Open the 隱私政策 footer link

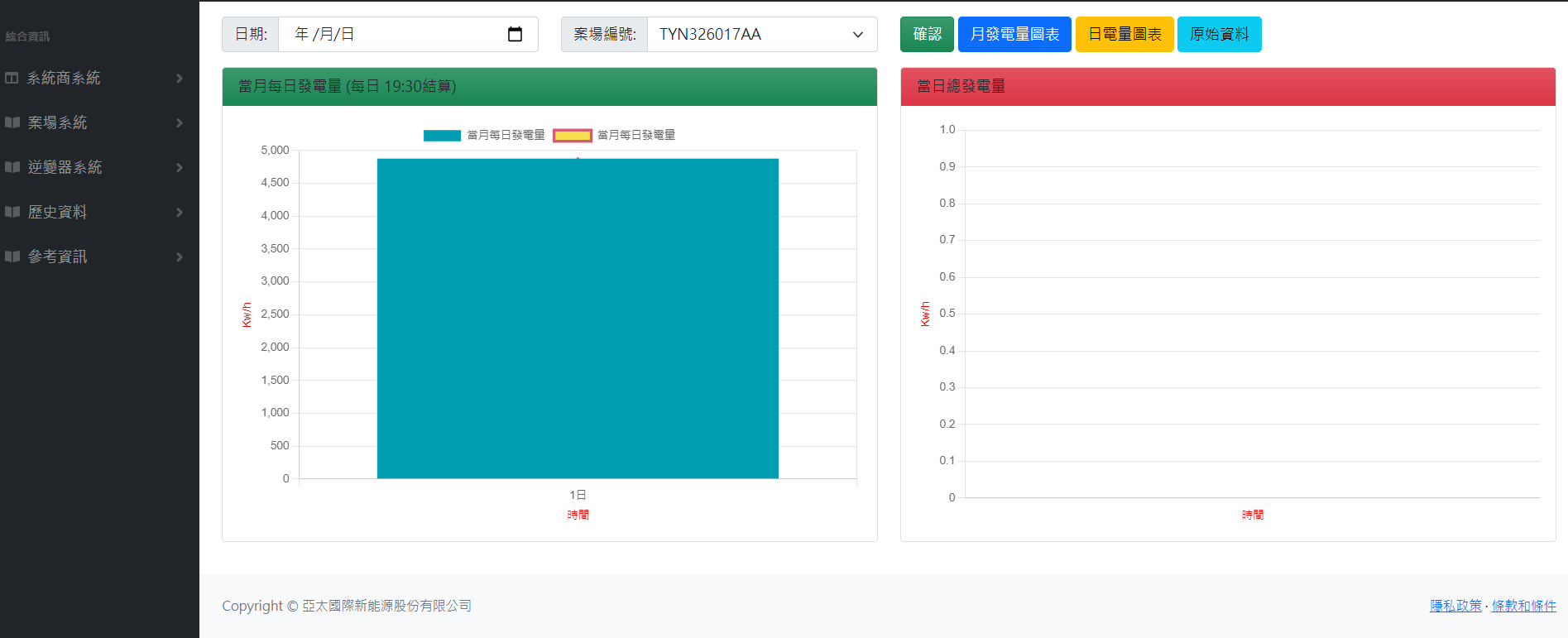click(1455, 606)
